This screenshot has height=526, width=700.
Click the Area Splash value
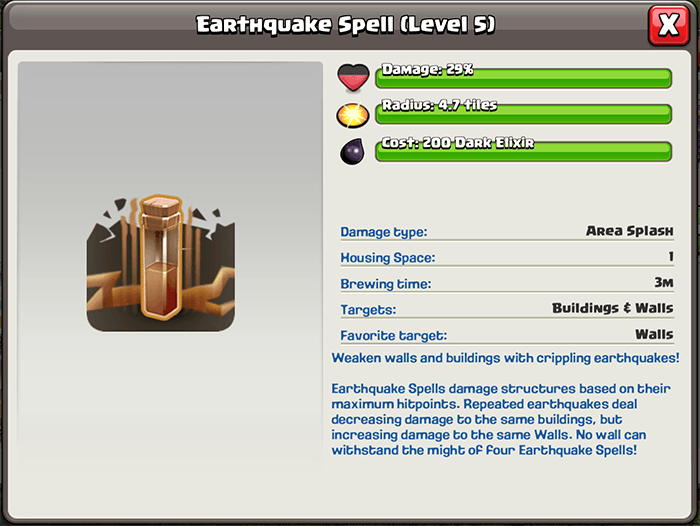[629, 231]
